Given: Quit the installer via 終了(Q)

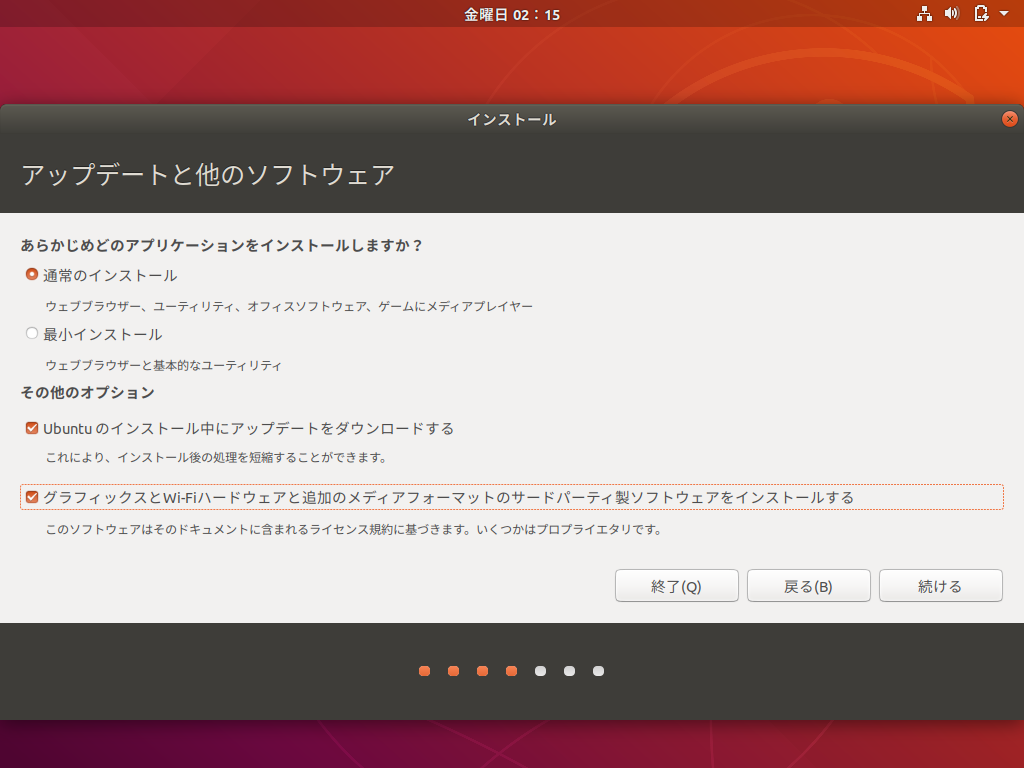Looking at the screenshot, I should click(x=676, y=585).
